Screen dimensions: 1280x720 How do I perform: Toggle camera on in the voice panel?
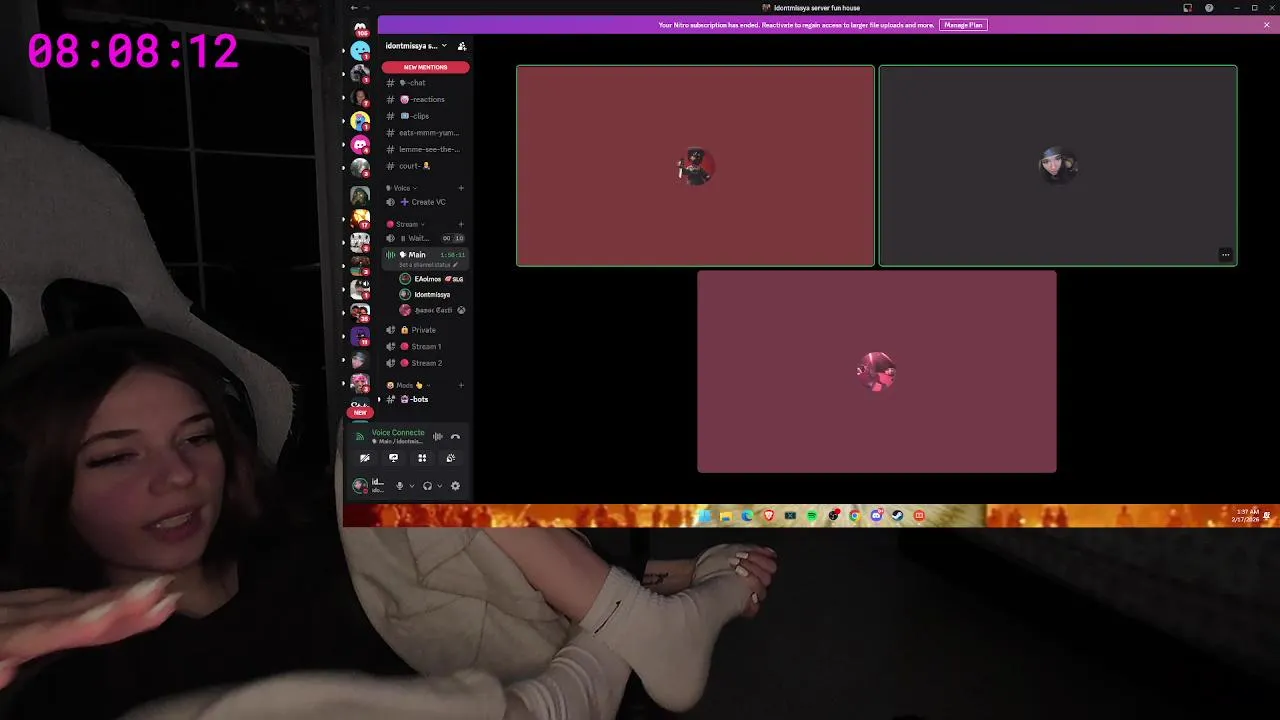click(365, 458)
